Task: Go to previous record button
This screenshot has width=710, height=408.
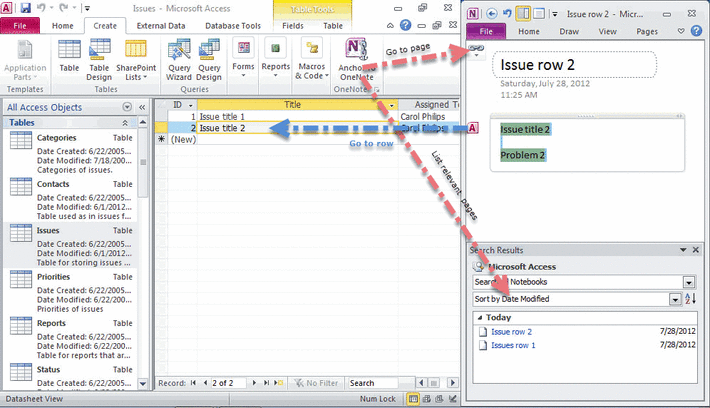Action: [x=205, y=383]
